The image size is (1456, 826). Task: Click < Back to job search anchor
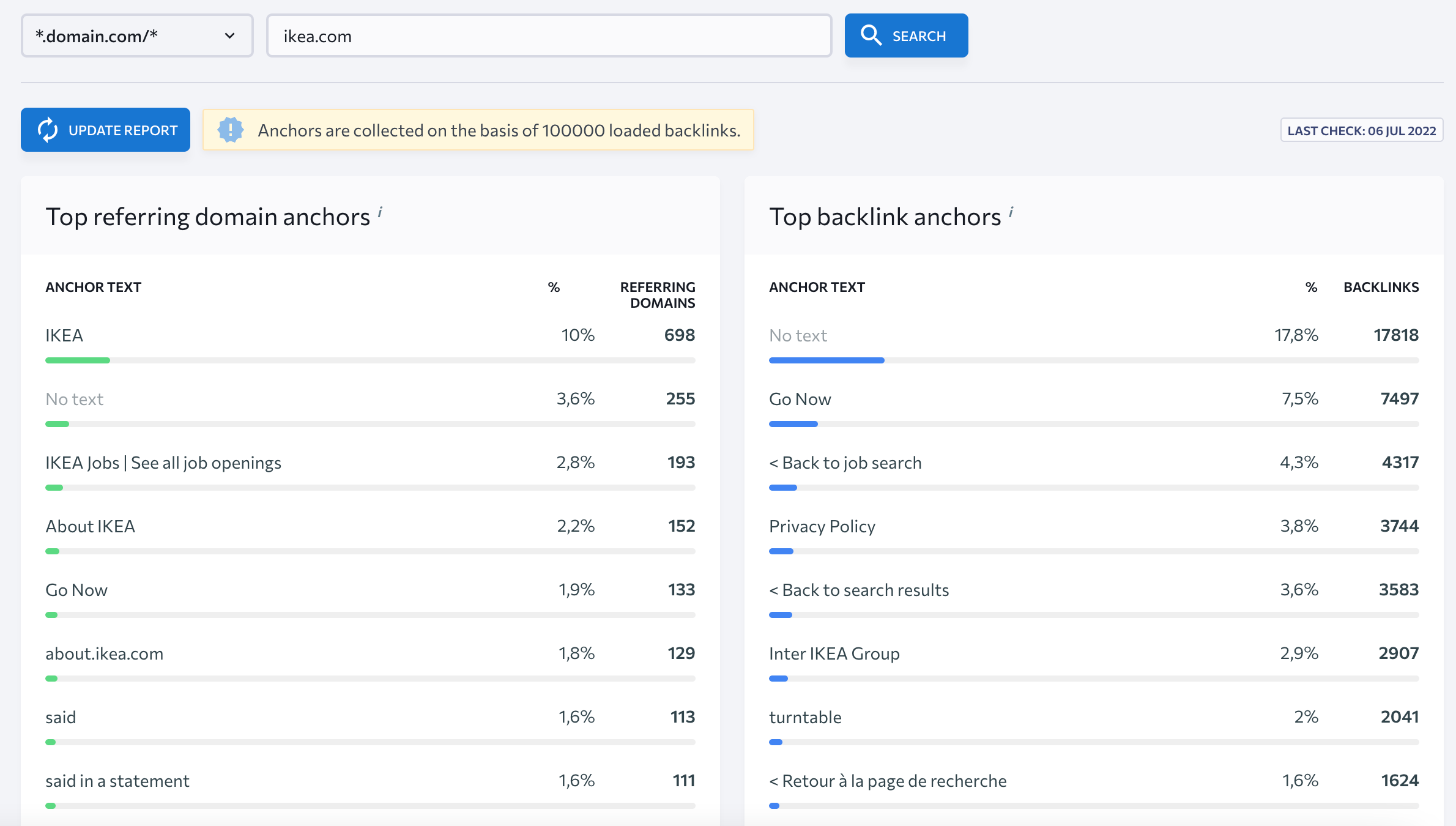click(x=845, y=463)
